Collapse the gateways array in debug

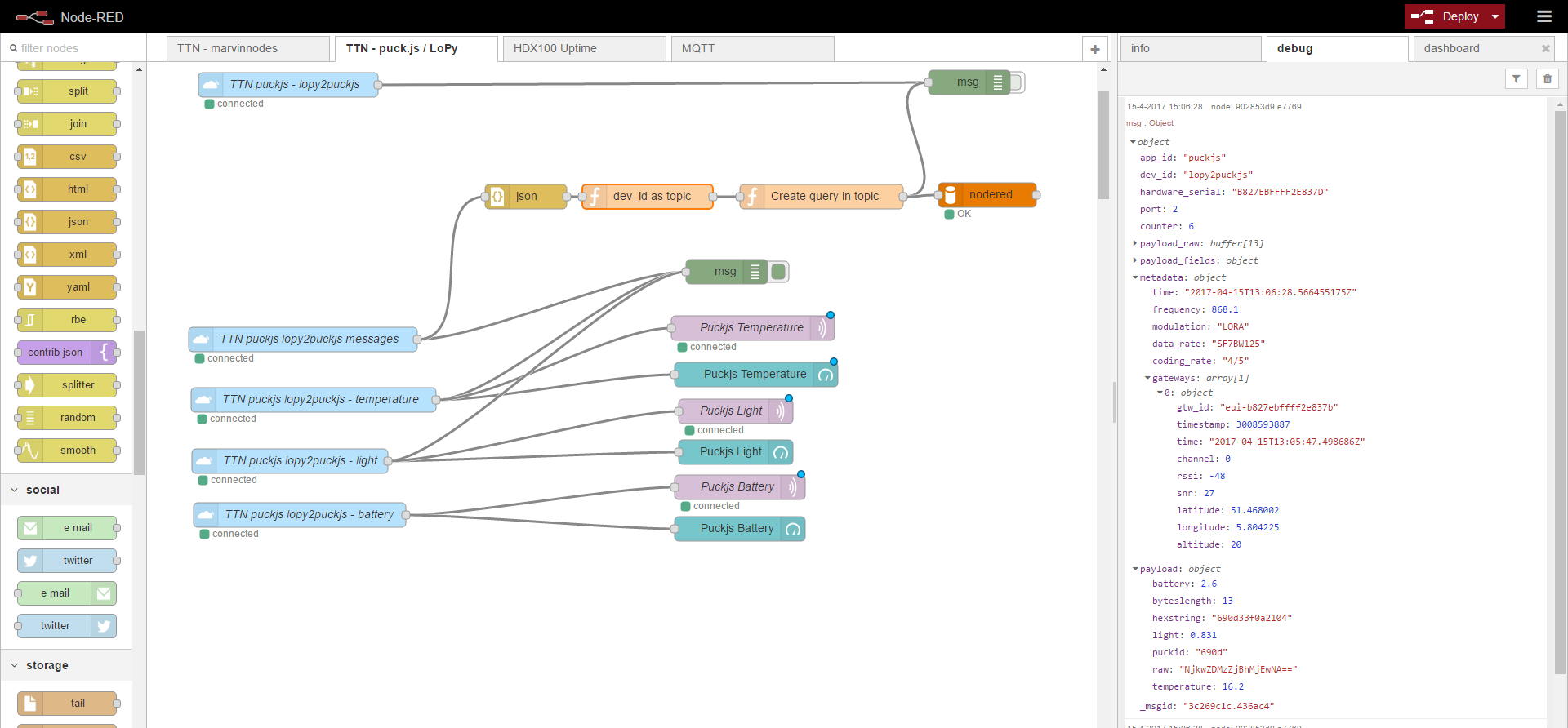coord(1147,378)
